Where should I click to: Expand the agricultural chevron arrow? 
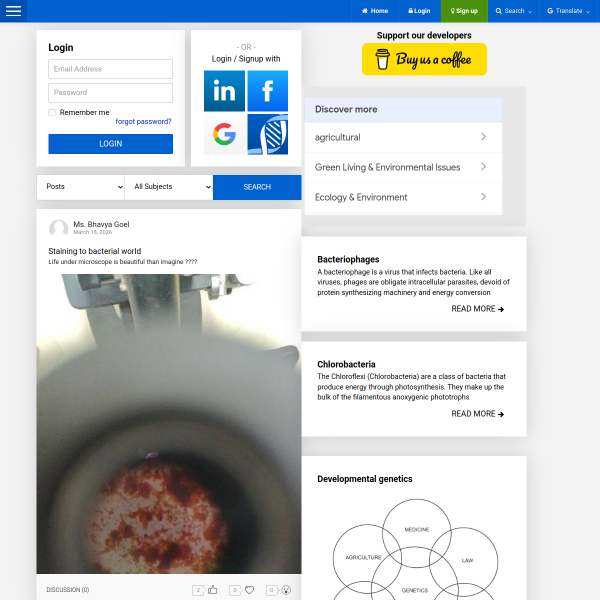pos(483,137)
